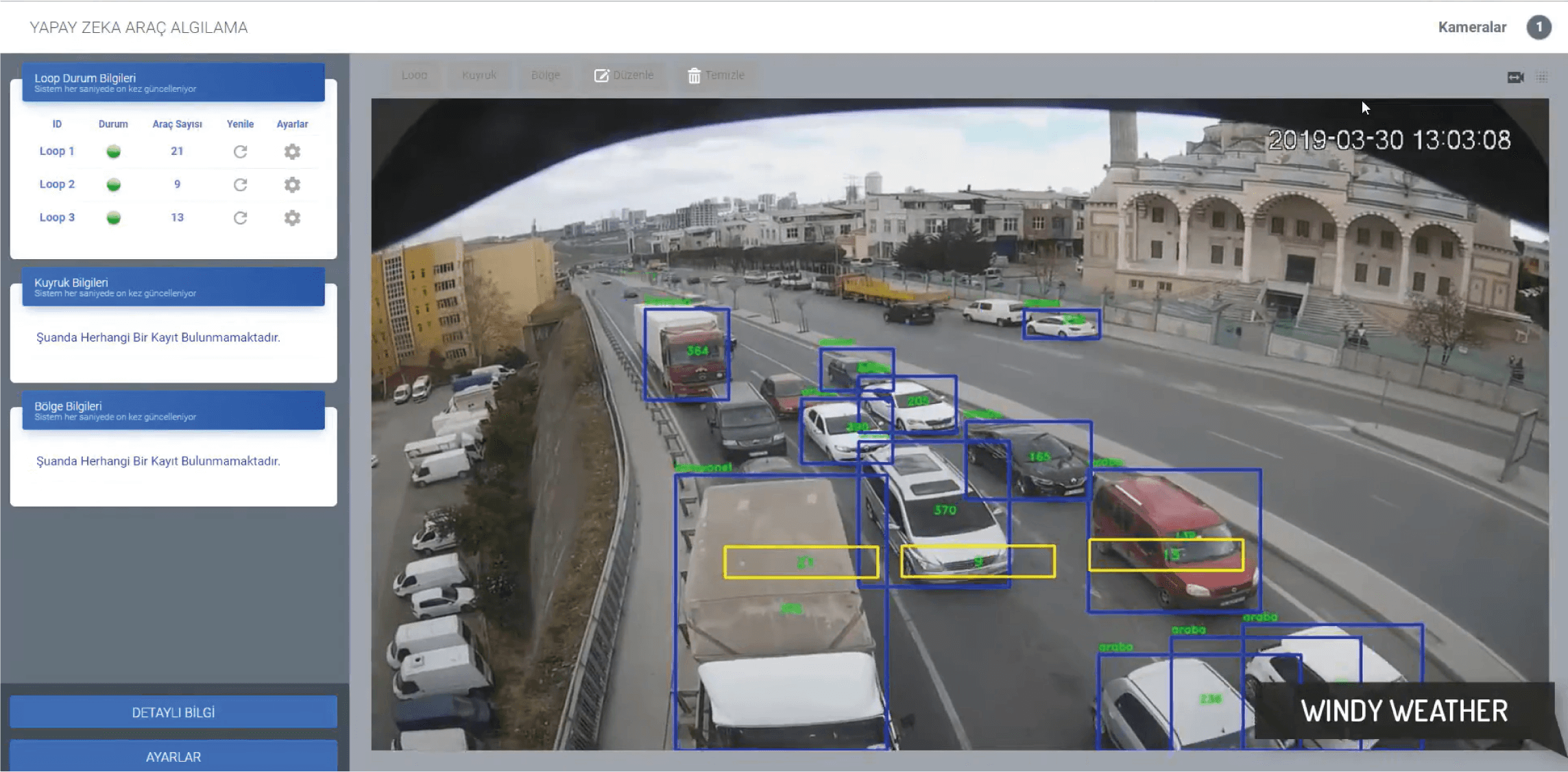The height and width of the screenshot is (772, 1568).
Task: Switch to single camera view icon
Action: coord(1515,77)
